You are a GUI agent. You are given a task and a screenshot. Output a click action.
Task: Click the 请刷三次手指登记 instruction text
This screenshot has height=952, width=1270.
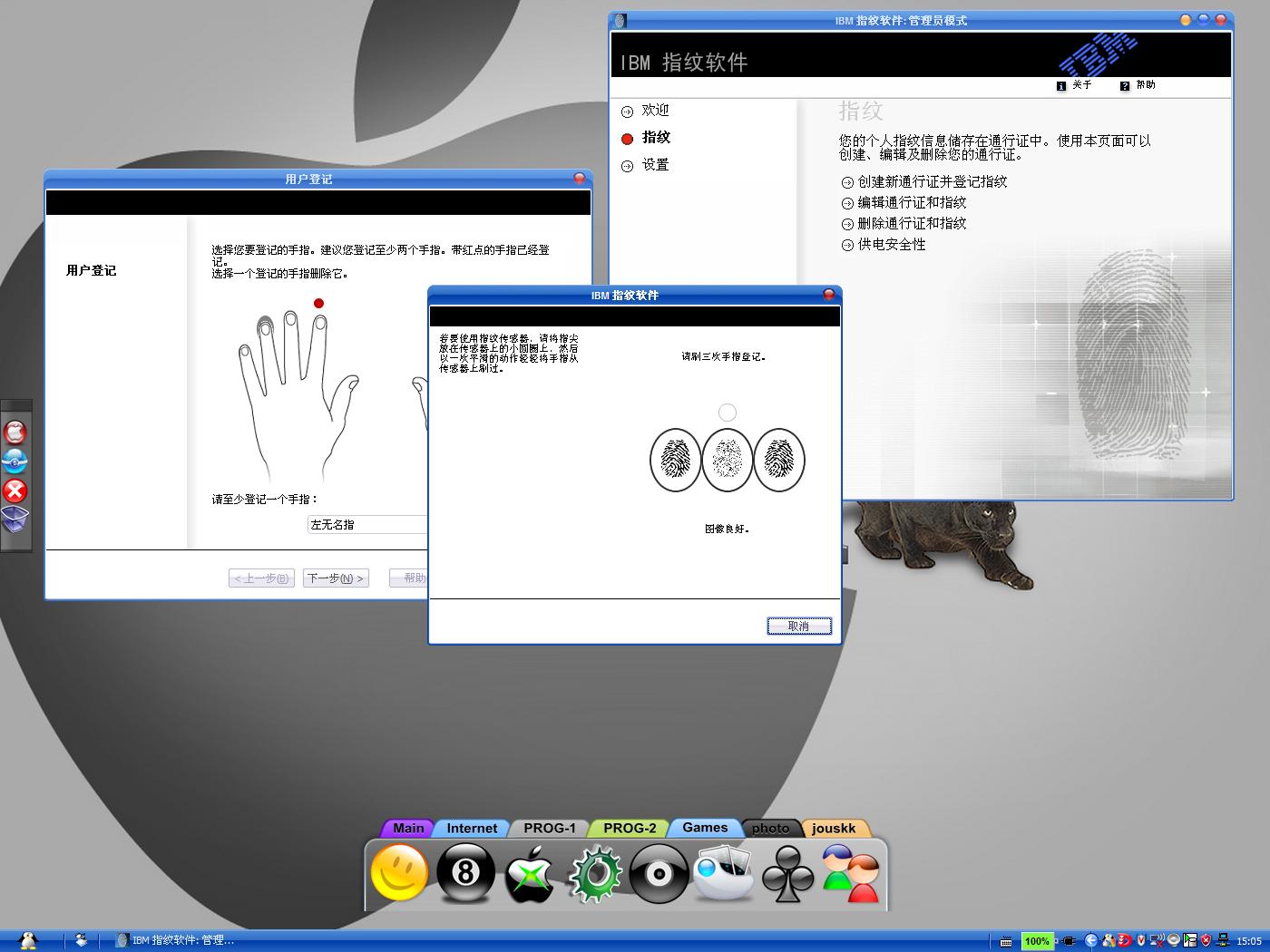[724, 357]
